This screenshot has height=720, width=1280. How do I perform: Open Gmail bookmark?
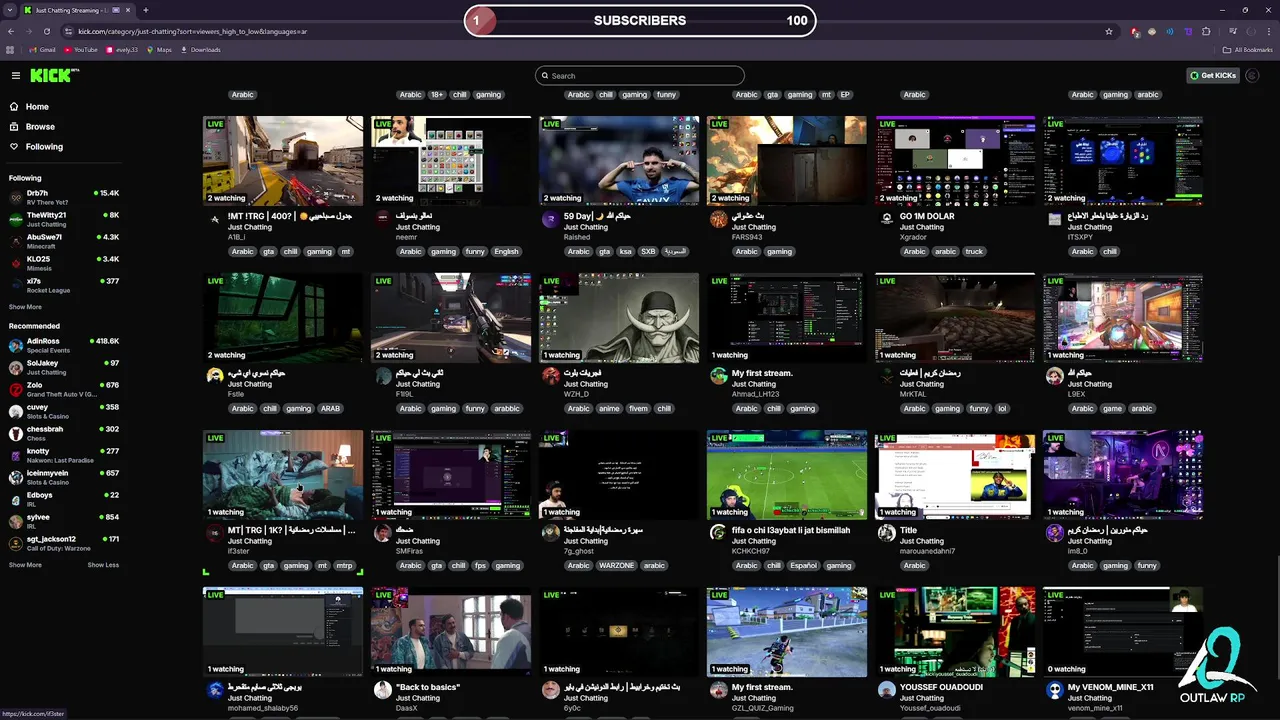[x=41, y=49]
